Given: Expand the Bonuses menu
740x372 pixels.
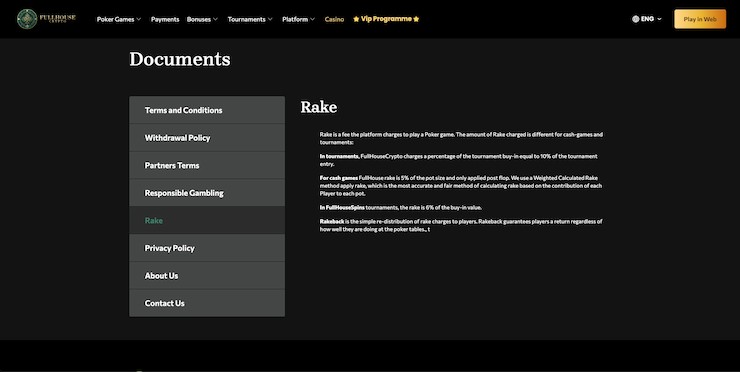Looking at the screenshot, I should point(202,19).
